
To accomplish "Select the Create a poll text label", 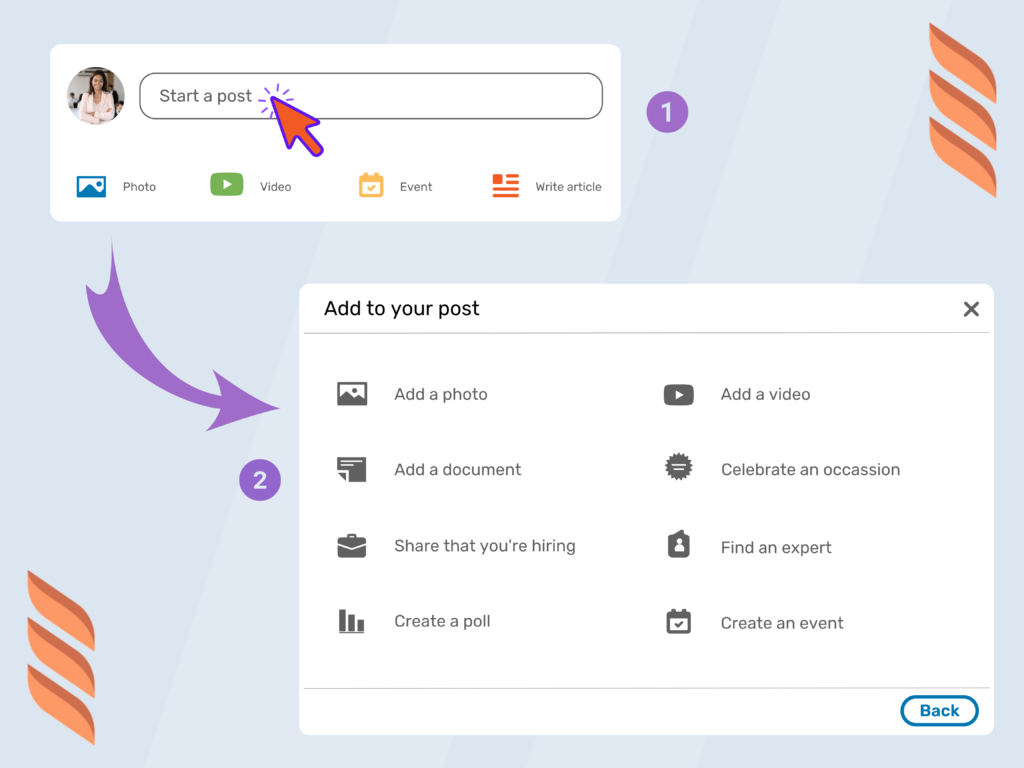I will pyautogui.click(x=442, y=621).
